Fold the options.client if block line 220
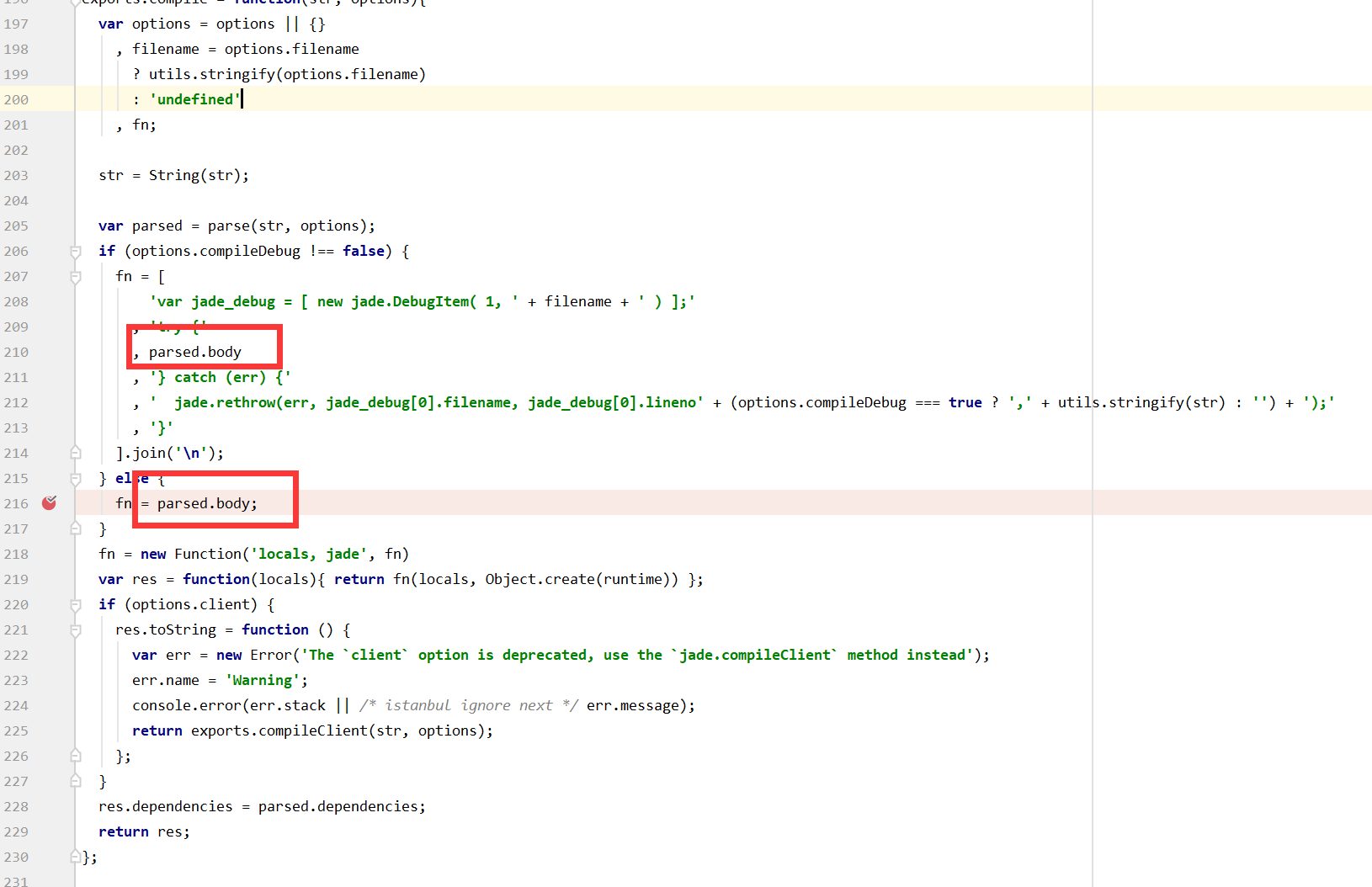The height and width of the screenshot is (887, 1372). click(76, 605)
